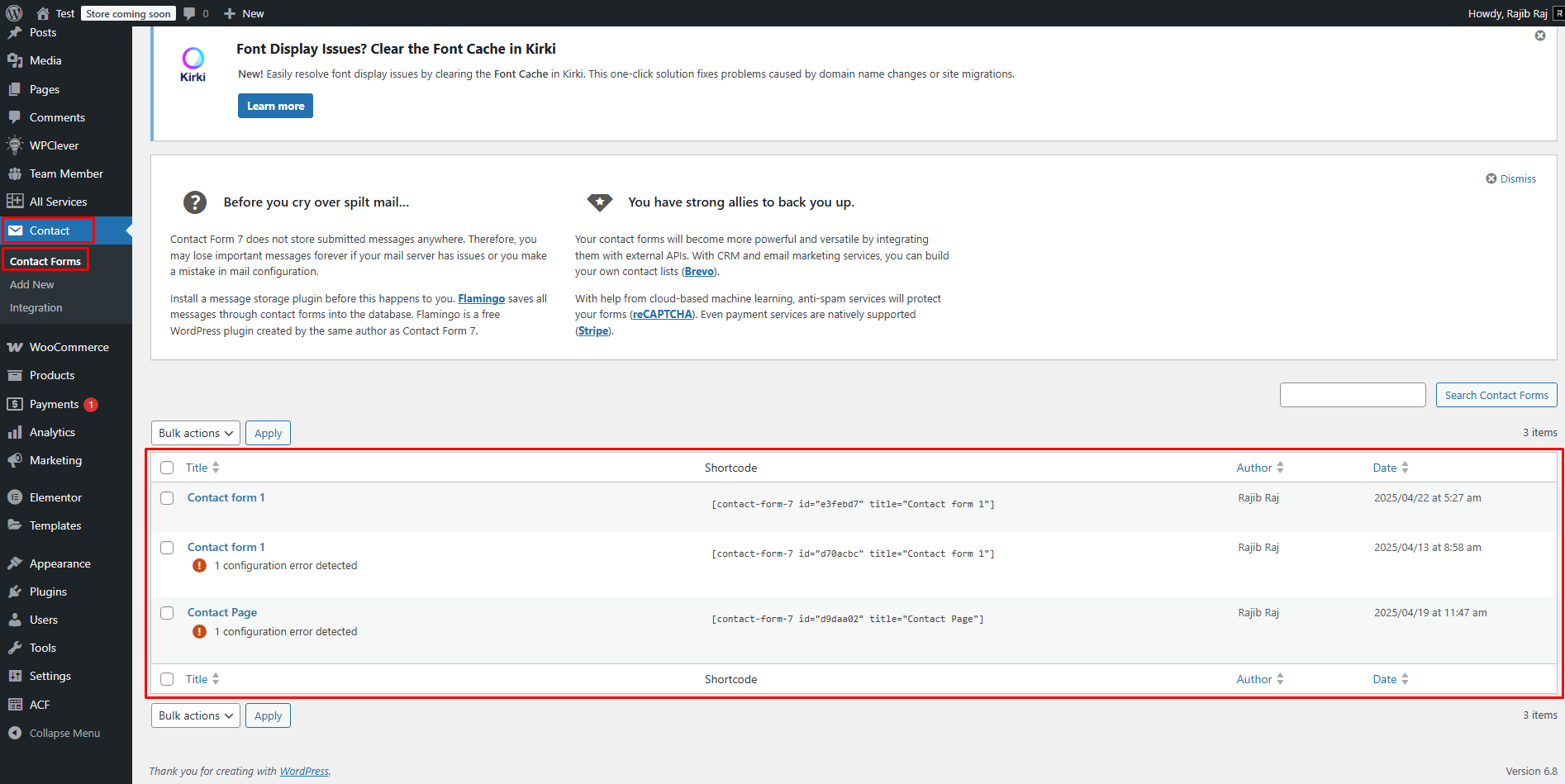This screenshot has height=784, width=1565.
Task: Click the Comments icon in sidebar
Action: point(15,117)
